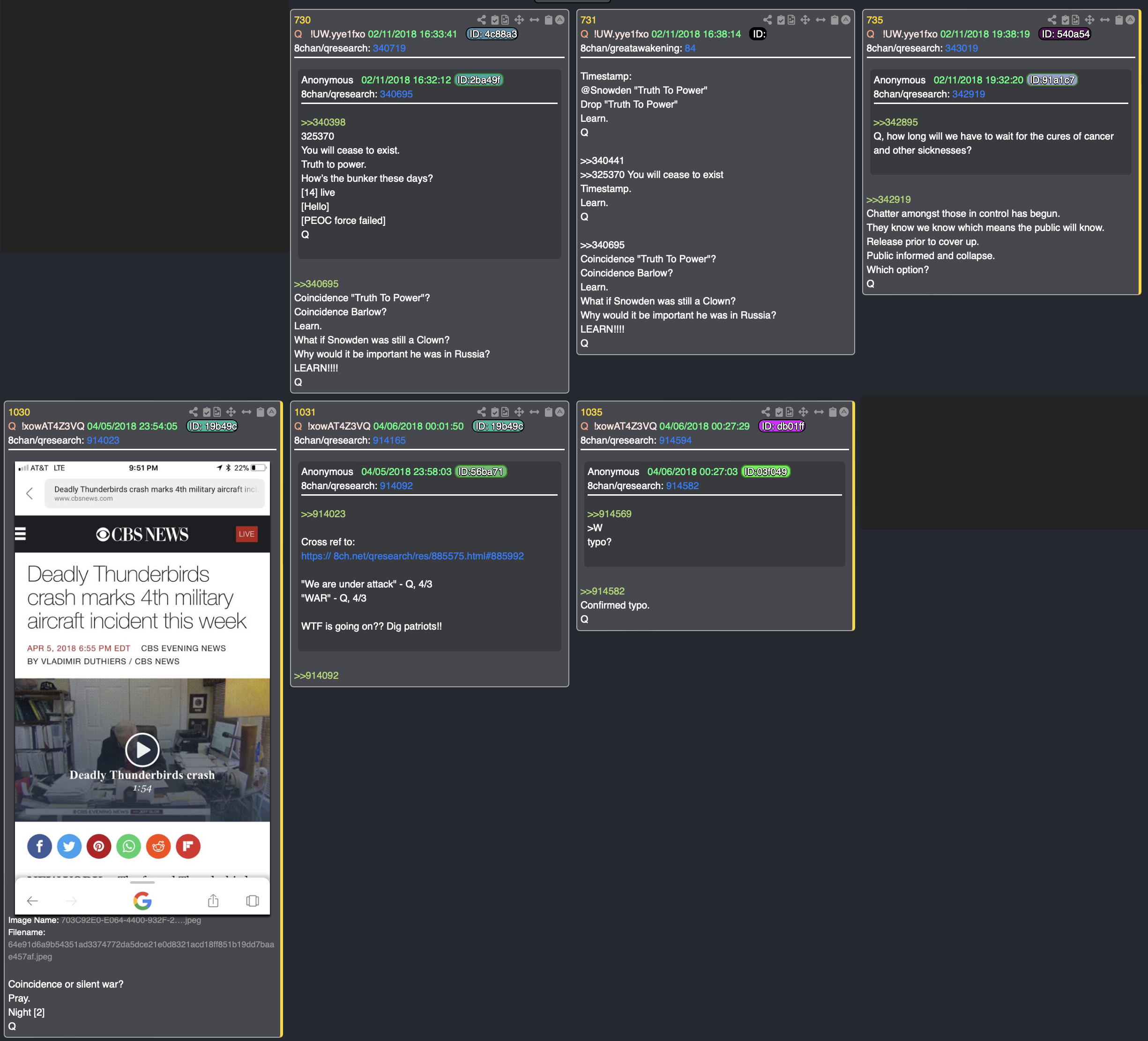Screen dimensions: 1148x1041
Task: Collapse post 735 with the circle chevron
Action: (x=1130, y=20)
